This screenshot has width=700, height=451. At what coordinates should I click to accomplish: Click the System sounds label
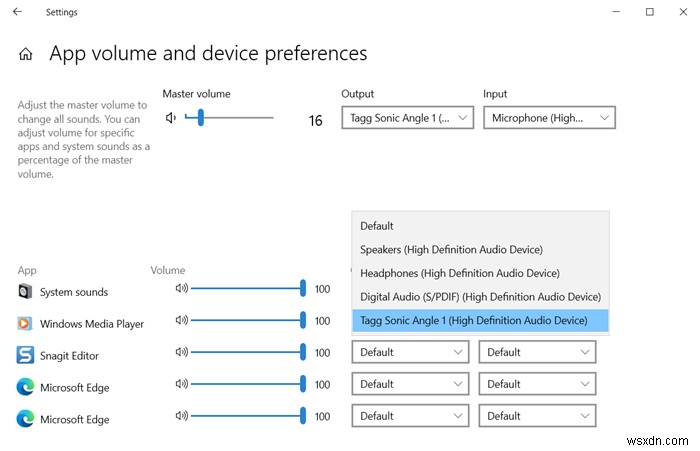coord(74,292)
